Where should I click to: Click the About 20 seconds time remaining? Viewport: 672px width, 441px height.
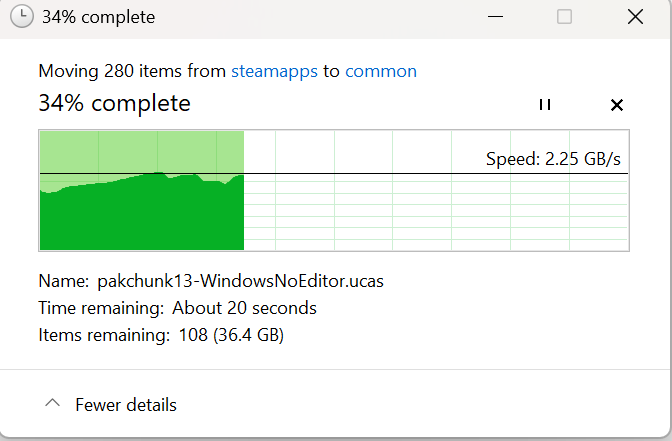pyautogui.click(x=244, y=308)
